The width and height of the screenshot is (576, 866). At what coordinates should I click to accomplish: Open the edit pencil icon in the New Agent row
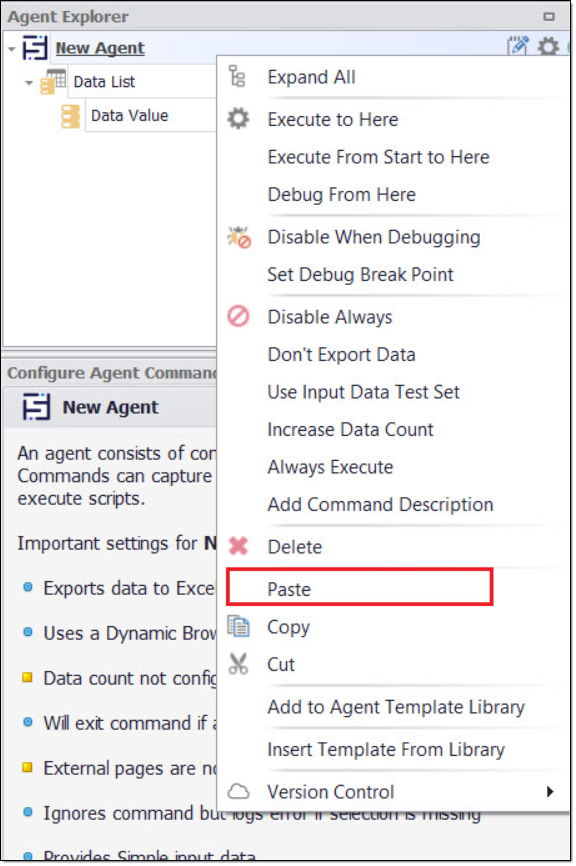[x=518, y=46]
